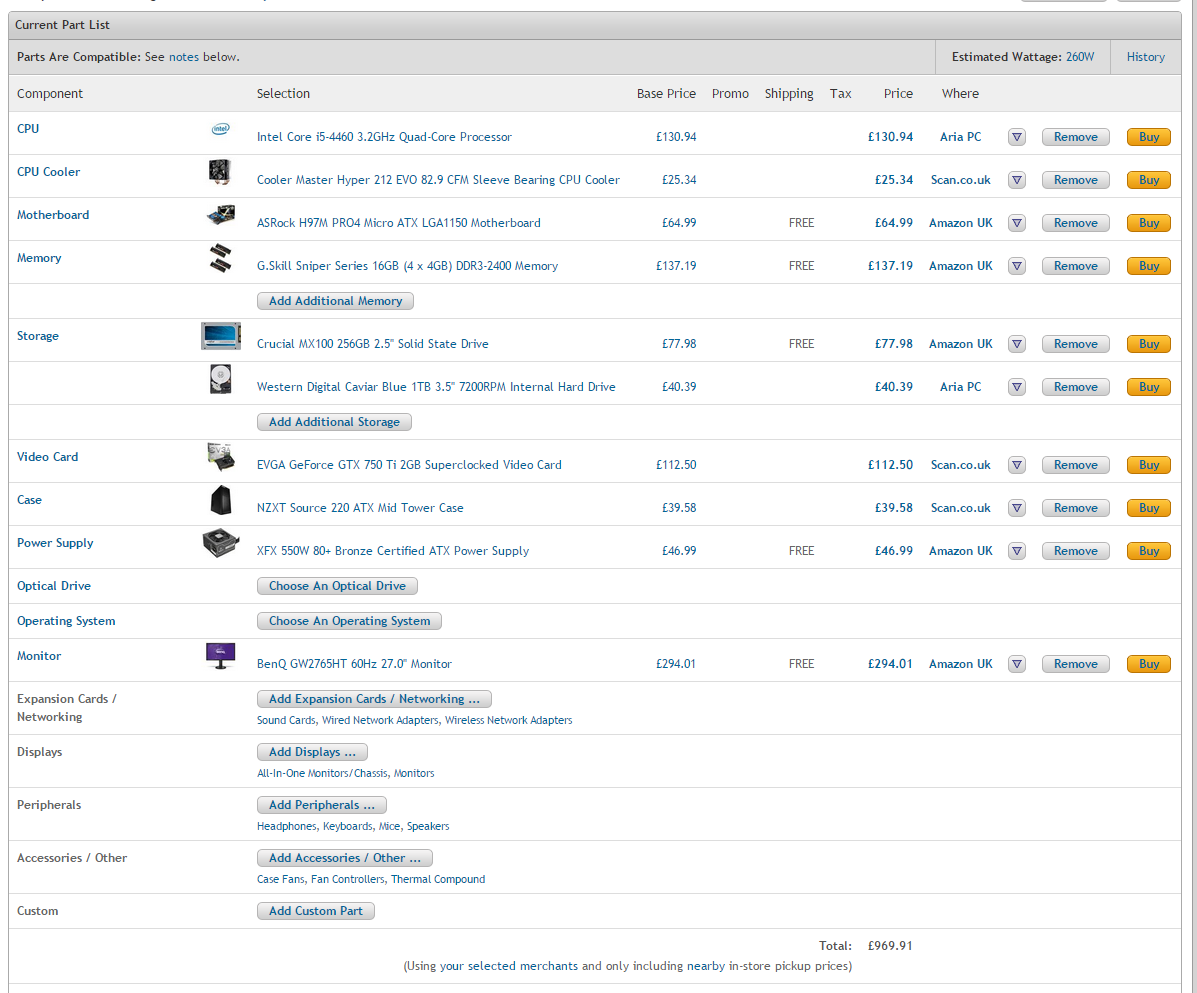Click the 260W estimated wattage link
The height and width of the screenshot is (993, 1197).
[x=1079, y=57]
